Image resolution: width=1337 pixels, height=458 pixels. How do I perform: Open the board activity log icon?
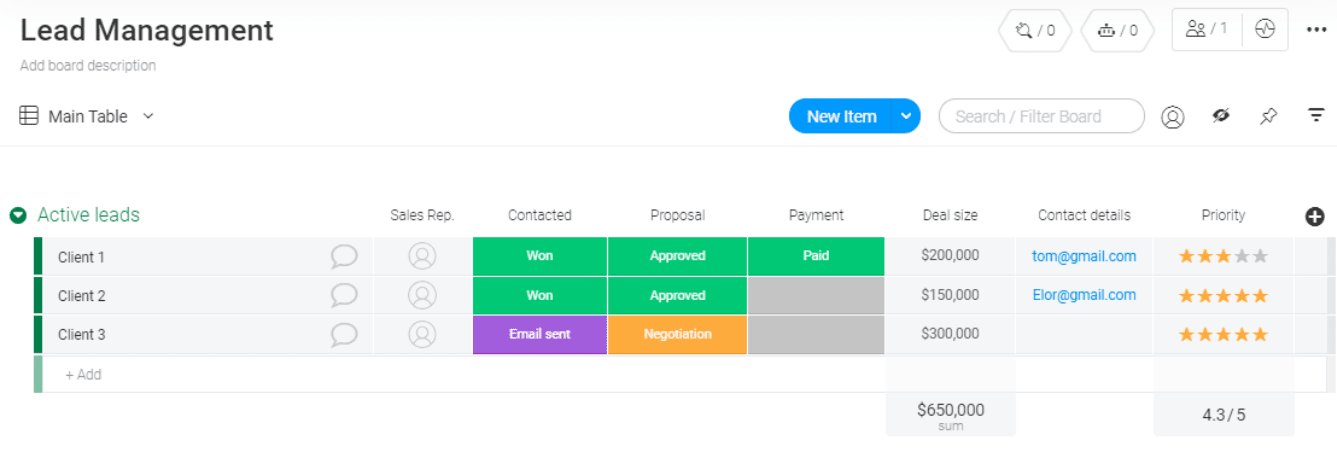(1265, 30)
